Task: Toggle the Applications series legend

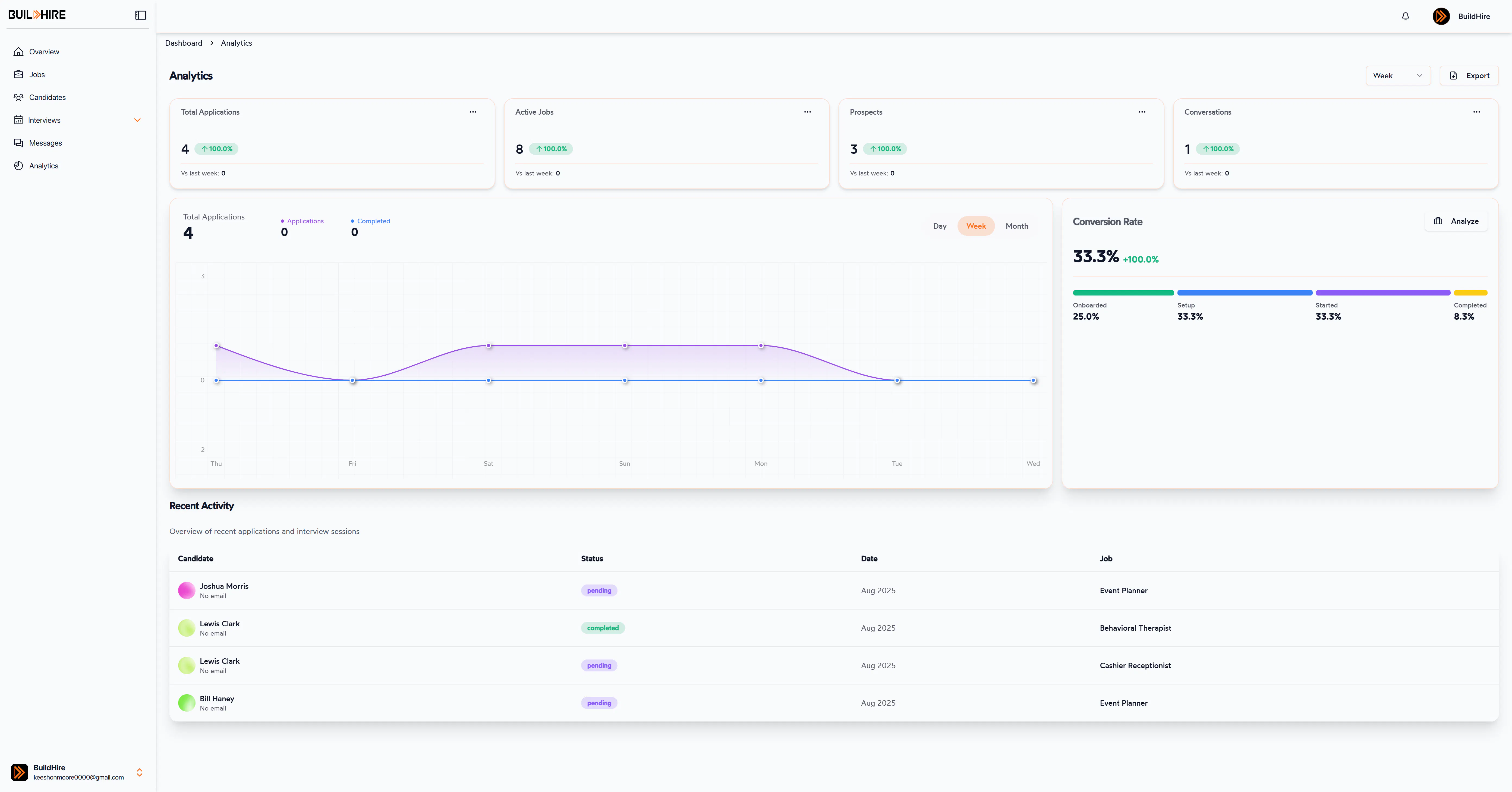Action: (302, 221)
